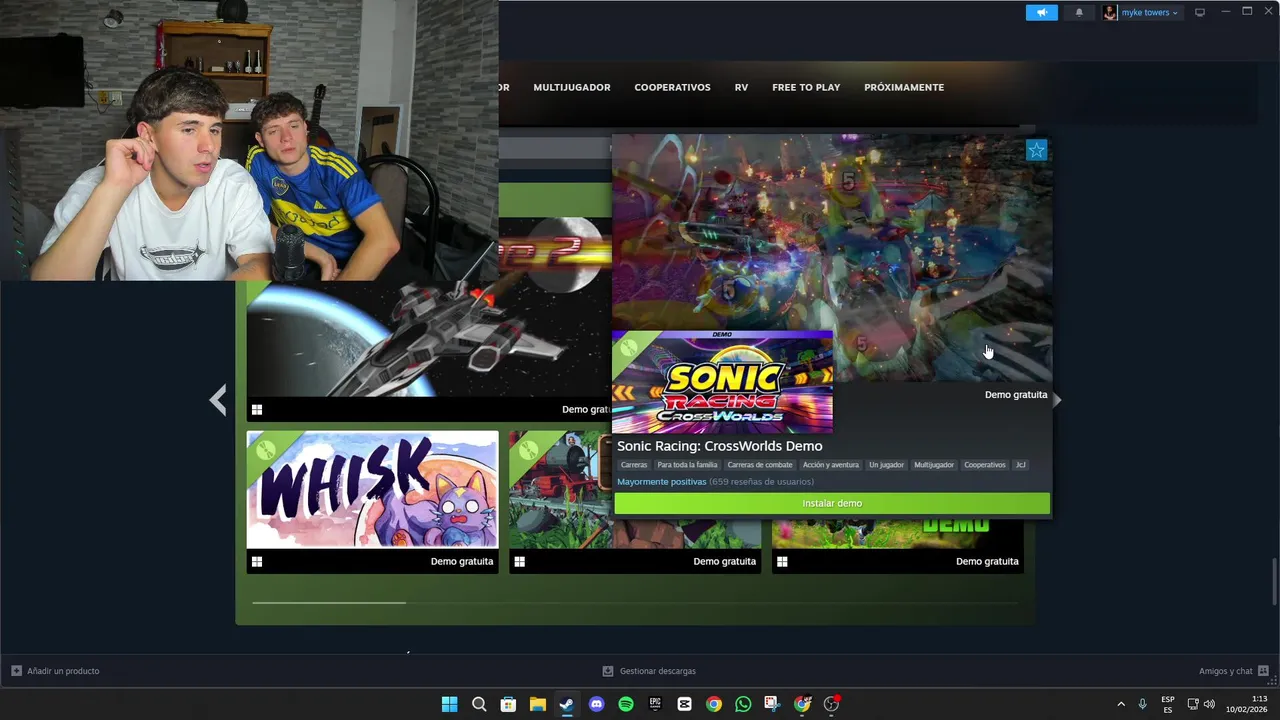Select the Acción y aventura tag
The width and height of the screenshot is (1280, 720).
point(831,465)
